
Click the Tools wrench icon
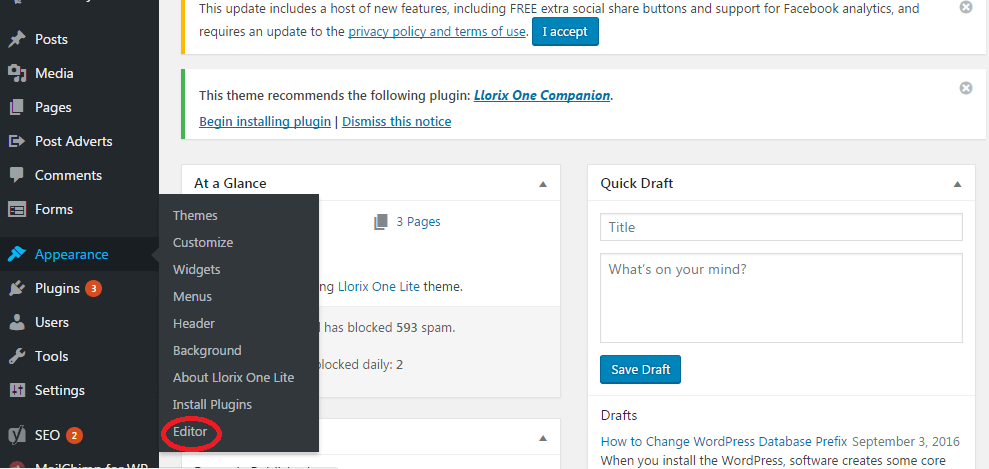click(x=16, y=356)
